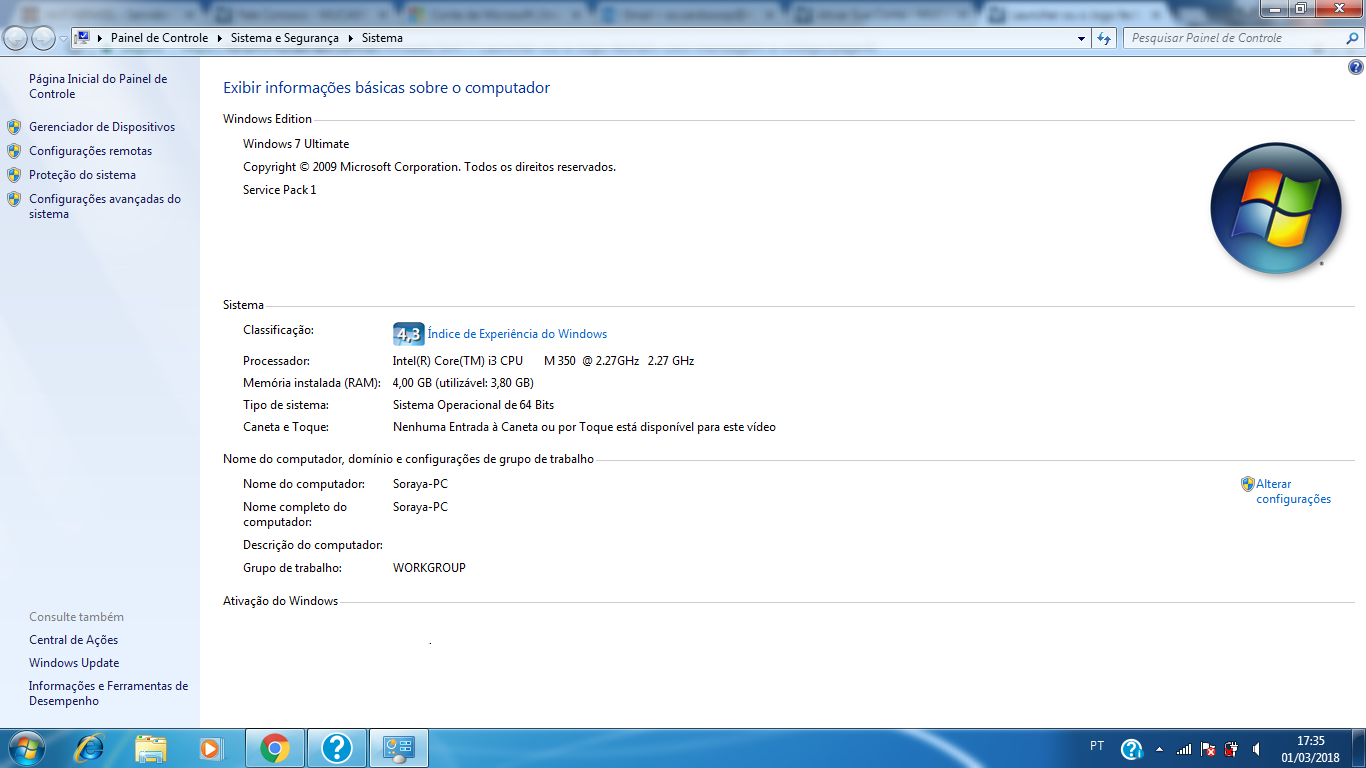
Task: Open Gerenciador de Dispositivos from the sidebar
Action: coord(101,127)
